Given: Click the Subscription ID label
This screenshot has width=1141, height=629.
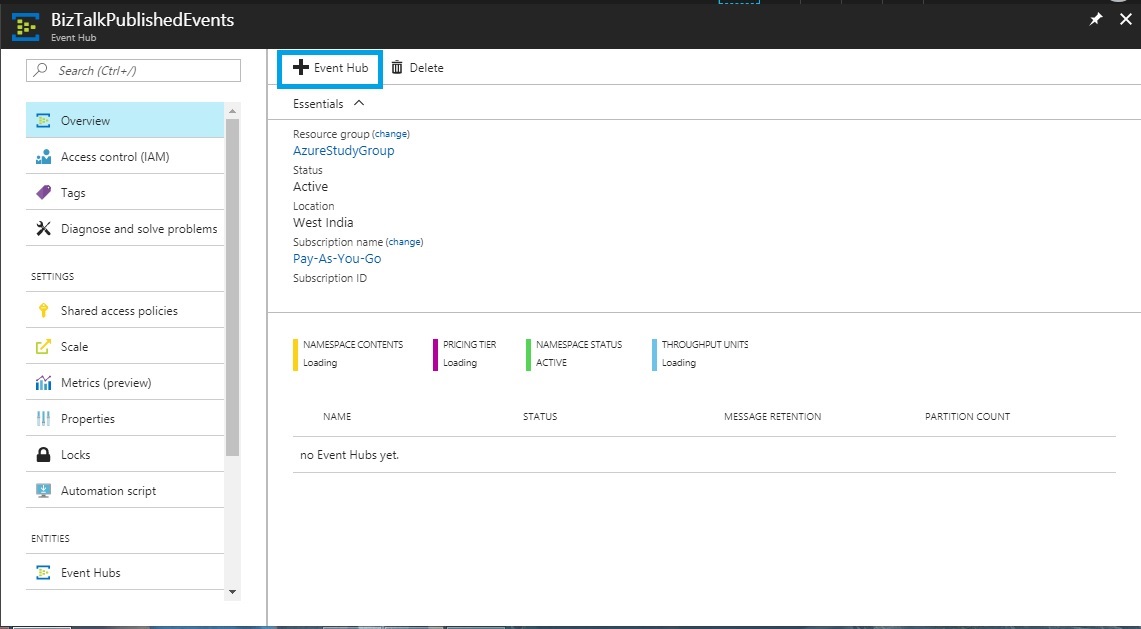Looking at the screenshot, I should point(330,278).
